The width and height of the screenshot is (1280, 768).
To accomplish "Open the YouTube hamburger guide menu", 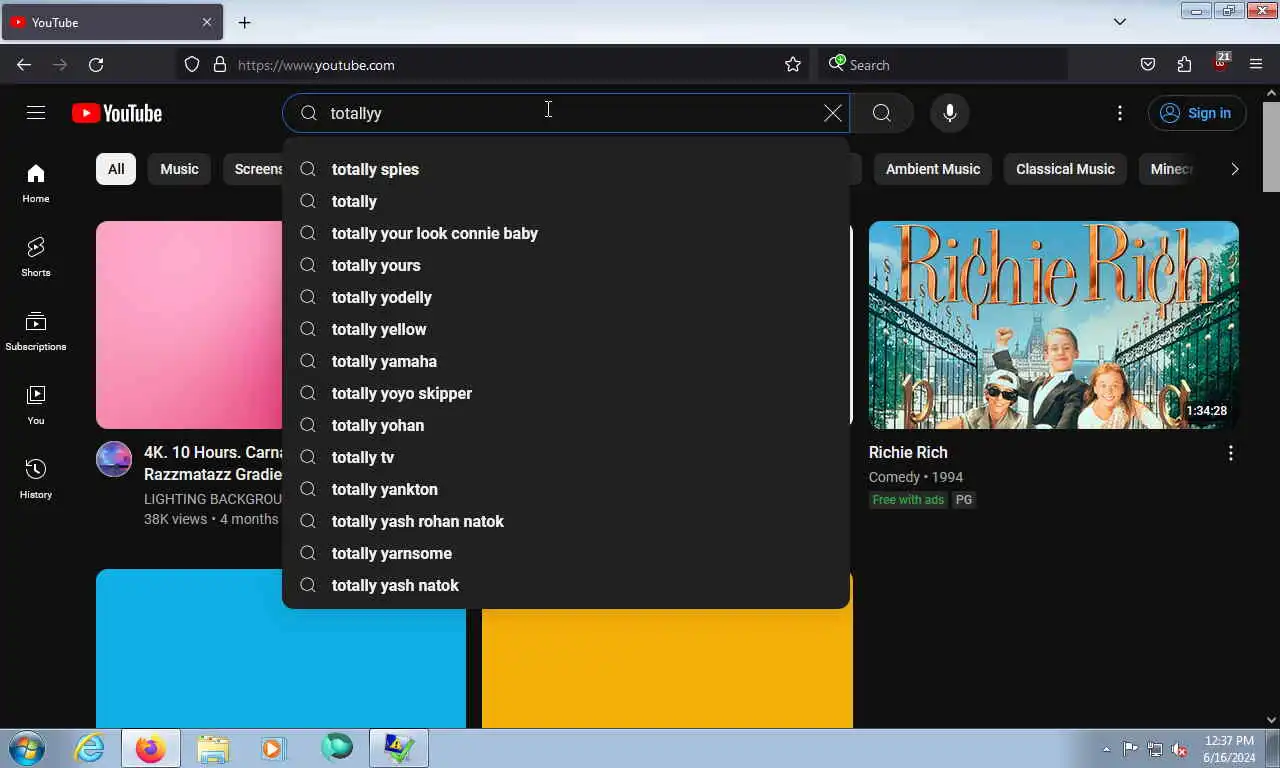I will click(36, 113).
